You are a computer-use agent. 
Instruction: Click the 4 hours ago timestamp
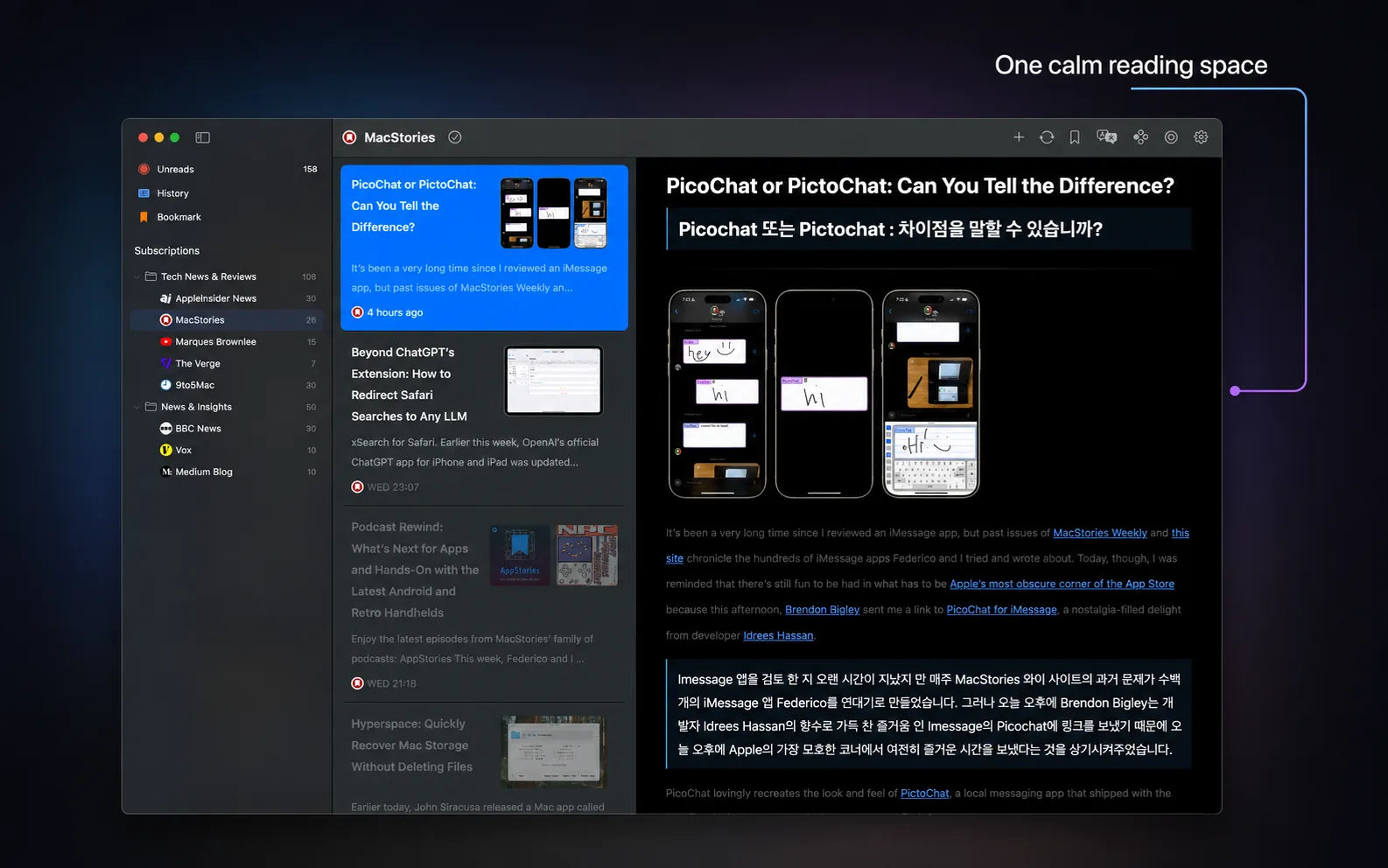tap(395, 312)
